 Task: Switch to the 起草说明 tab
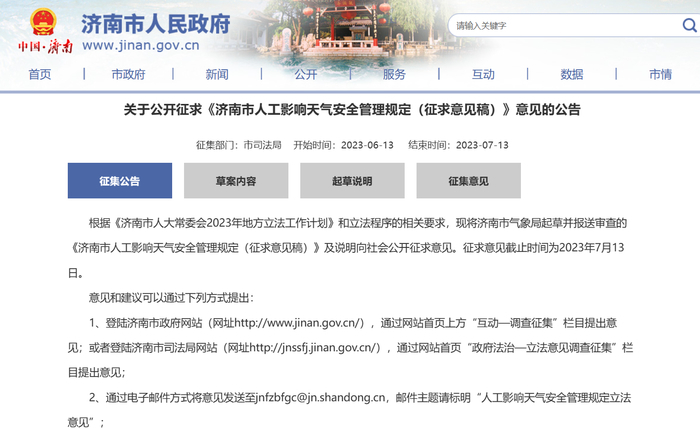(x=352, y=180)
